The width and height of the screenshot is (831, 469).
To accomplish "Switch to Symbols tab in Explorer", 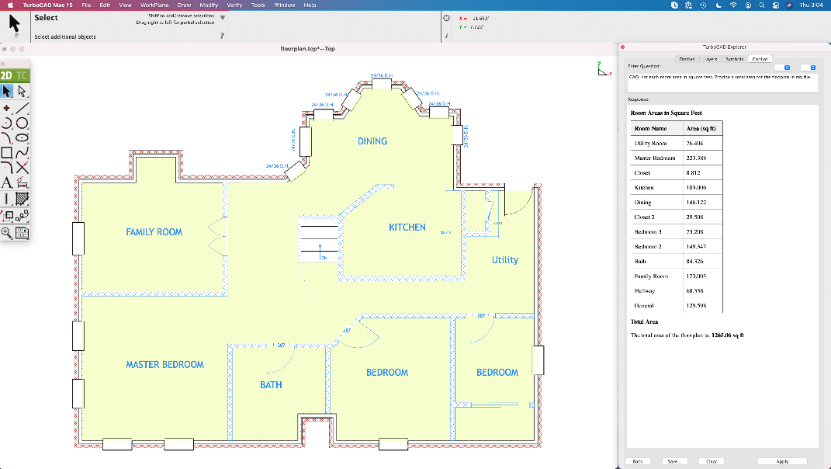I will click(735, 59).
